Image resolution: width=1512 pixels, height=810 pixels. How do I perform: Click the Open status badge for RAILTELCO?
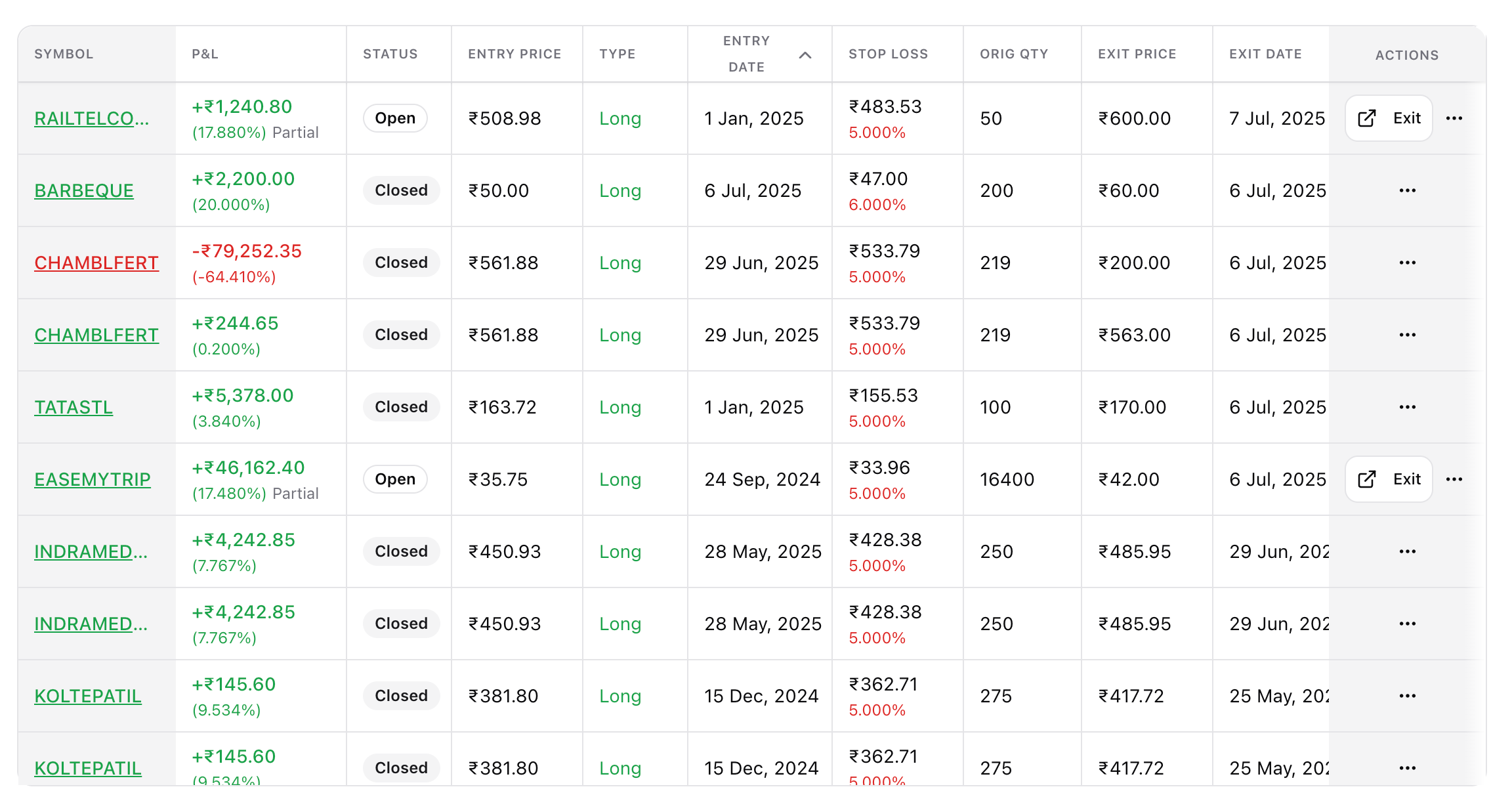coord(395,119)
